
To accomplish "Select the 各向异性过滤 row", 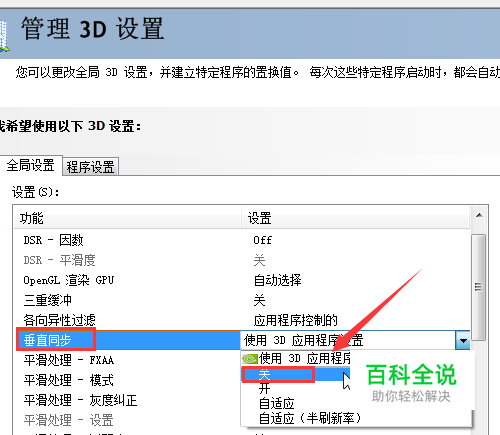I will [242, 320].
